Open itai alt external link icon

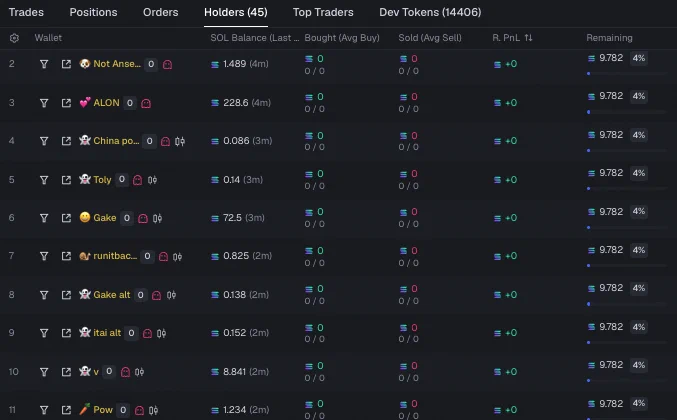[x=66, y=333]
